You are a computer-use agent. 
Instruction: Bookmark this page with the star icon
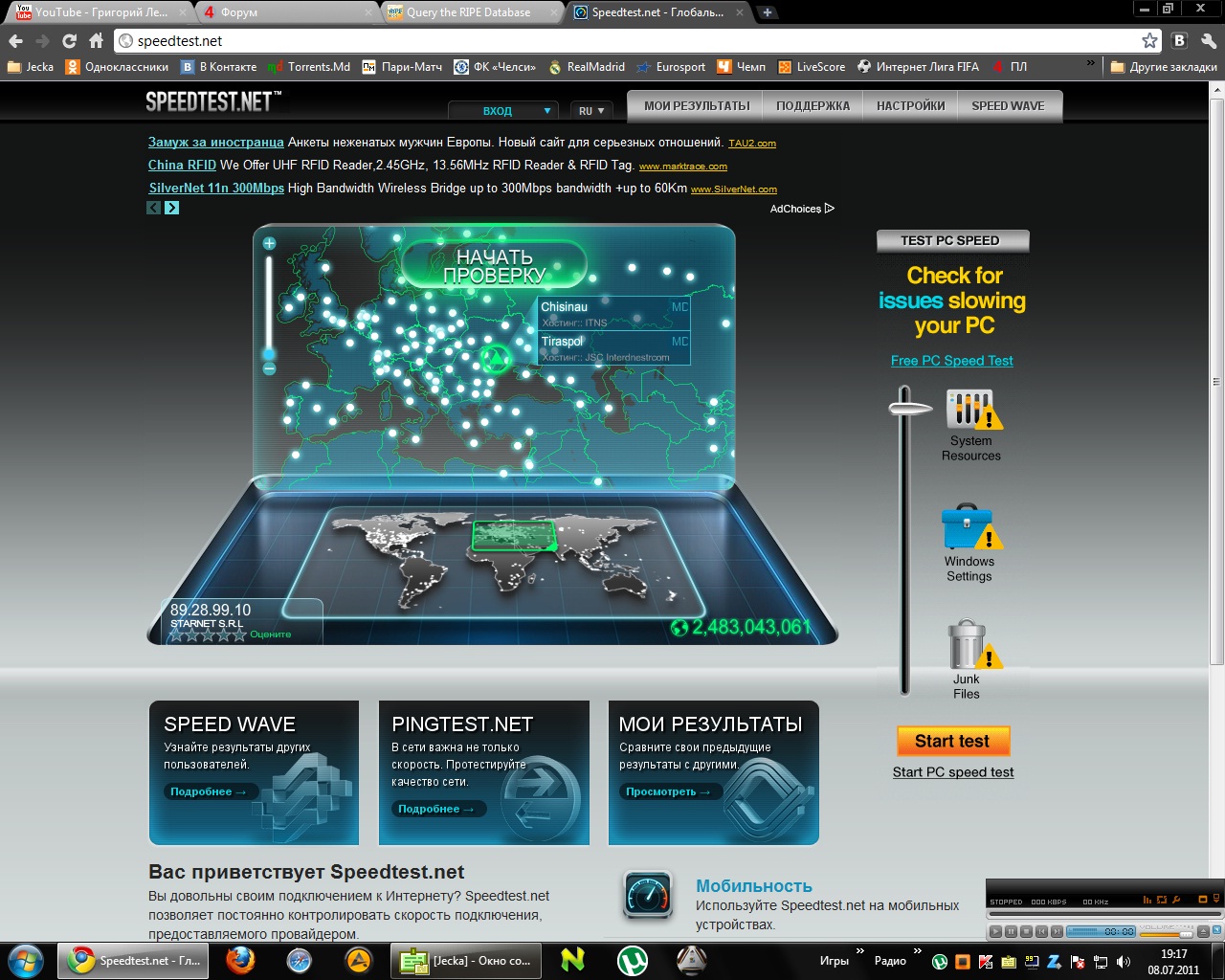[1149, 40]
